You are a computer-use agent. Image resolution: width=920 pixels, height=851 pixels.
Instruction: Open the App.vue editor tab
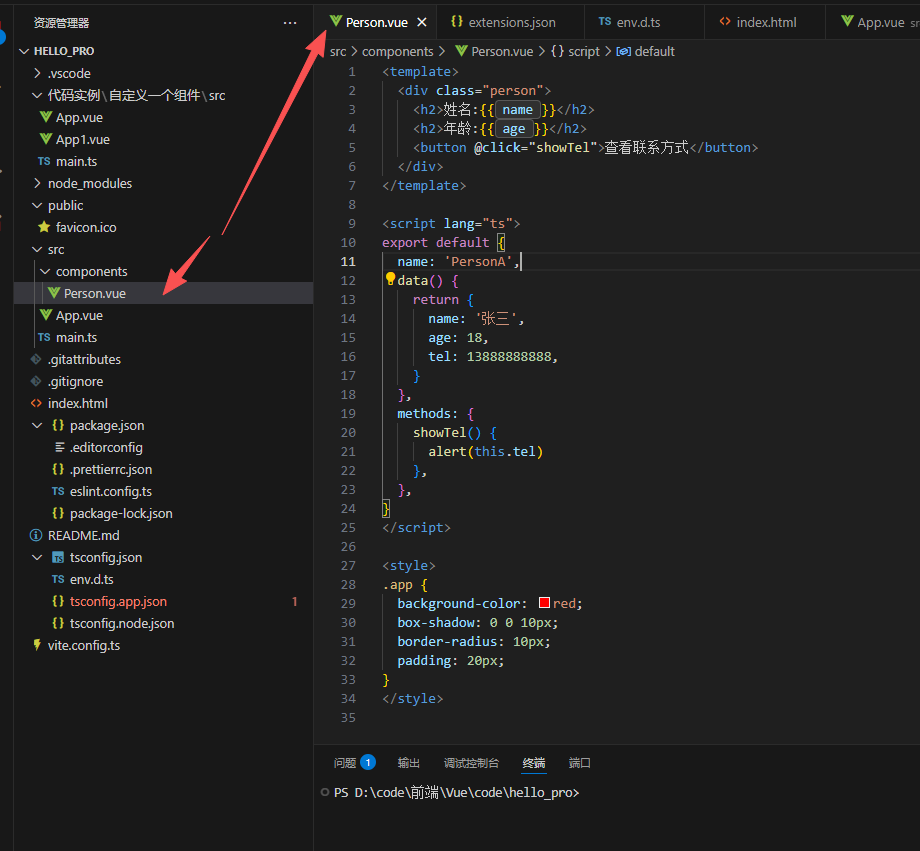click(873, 22)
